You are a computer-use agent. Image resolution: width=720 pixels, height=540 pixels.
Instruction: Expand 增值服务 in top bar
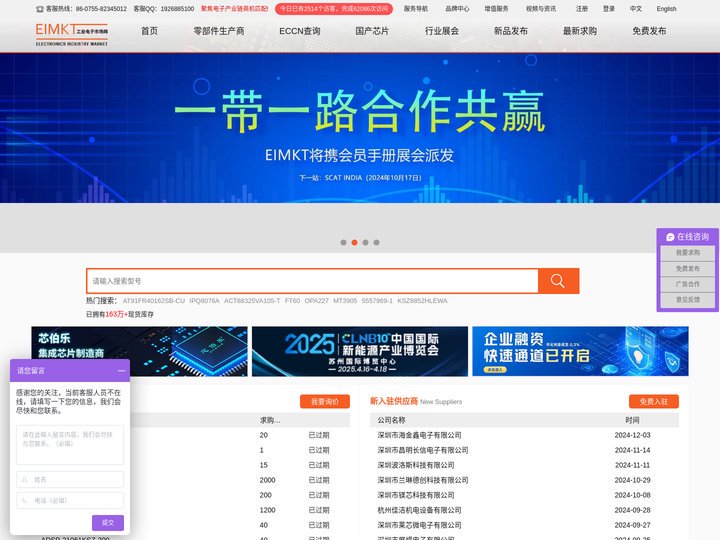pos(496,9)
